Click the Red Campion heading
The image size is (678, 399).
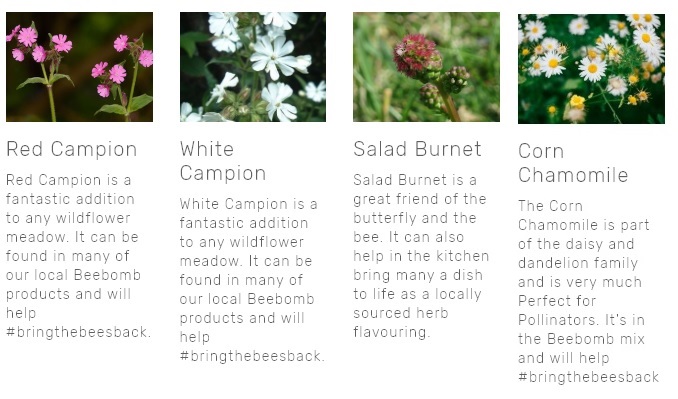[72, 149]
